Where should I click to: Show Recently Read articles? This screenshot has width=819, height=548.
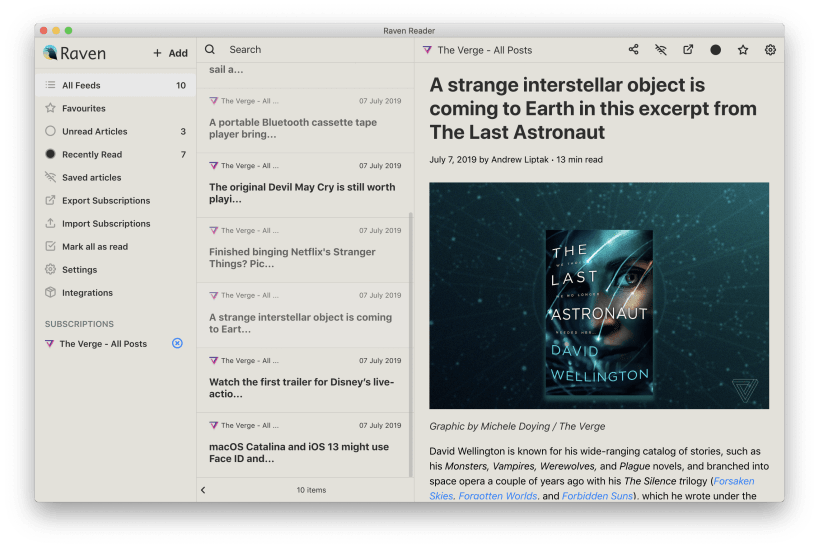coord(115,154)
